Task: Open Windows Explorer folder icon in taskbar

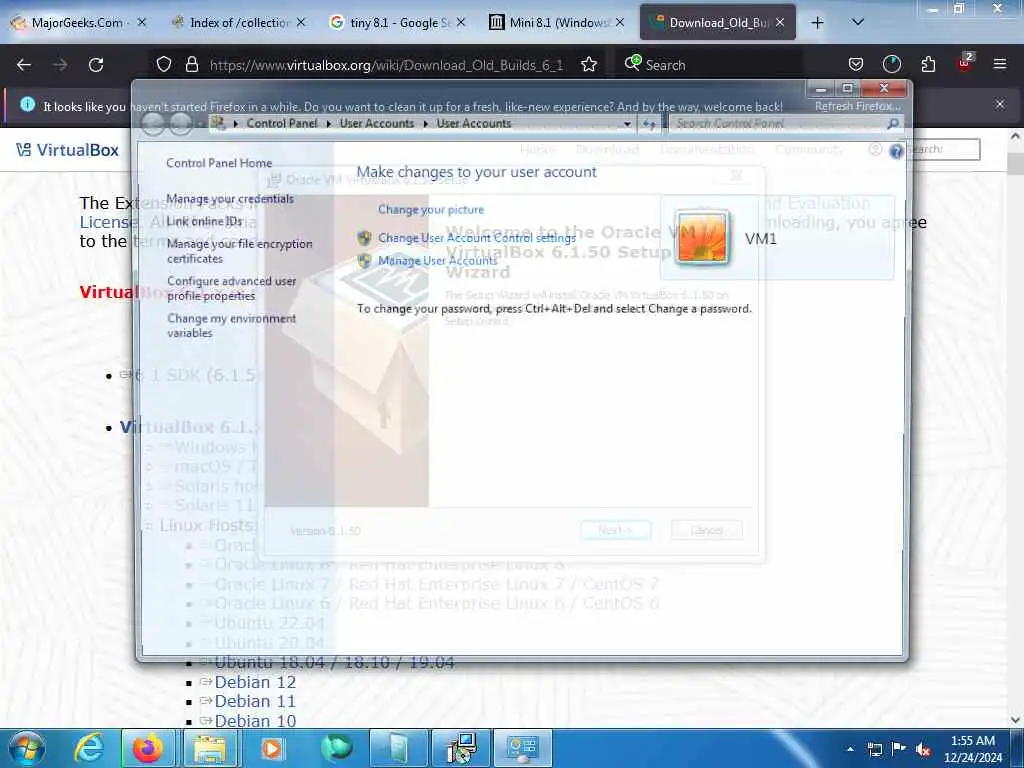Action: 209,748
